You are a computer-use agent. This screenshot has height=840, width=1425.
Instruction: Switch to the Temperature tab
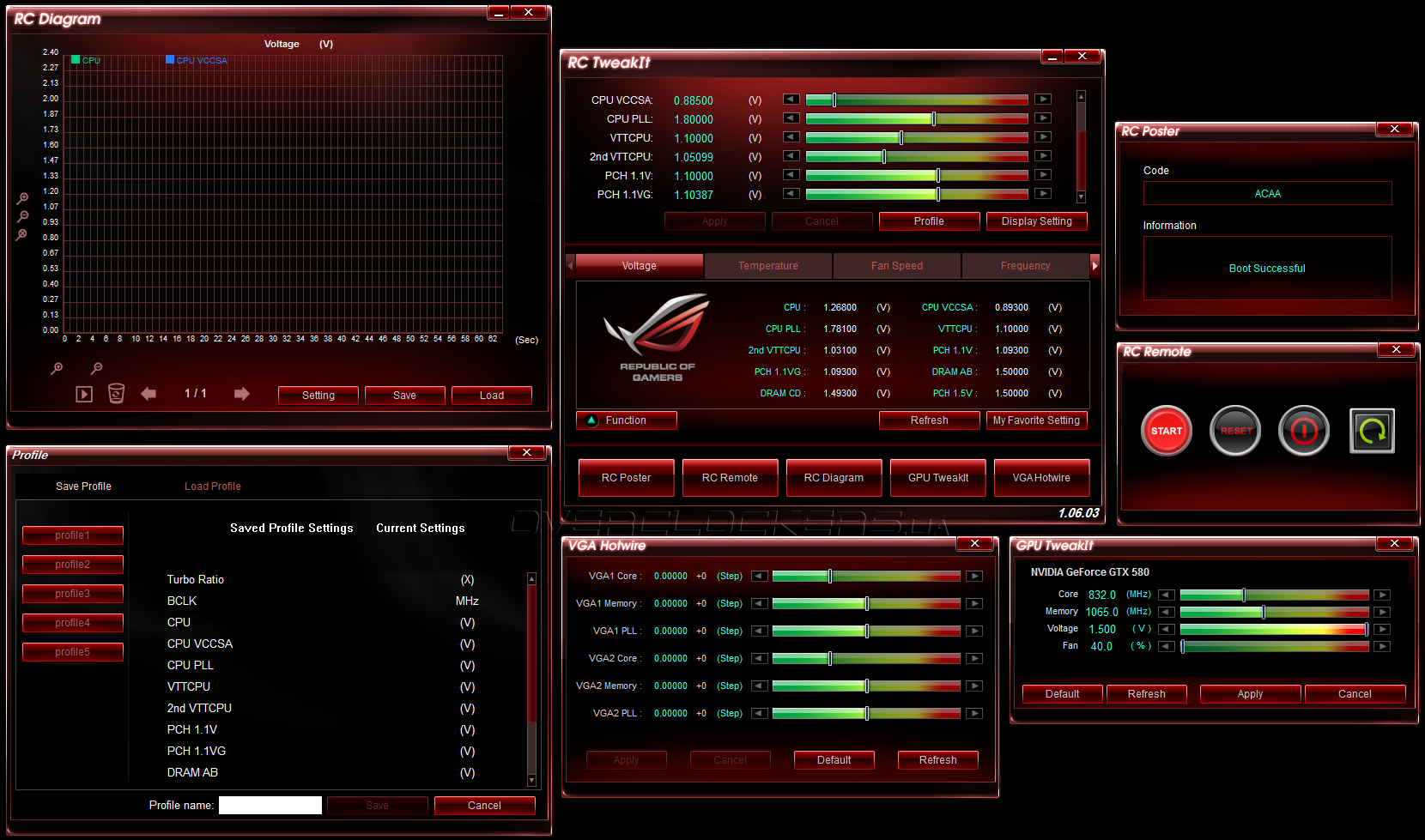768,266
